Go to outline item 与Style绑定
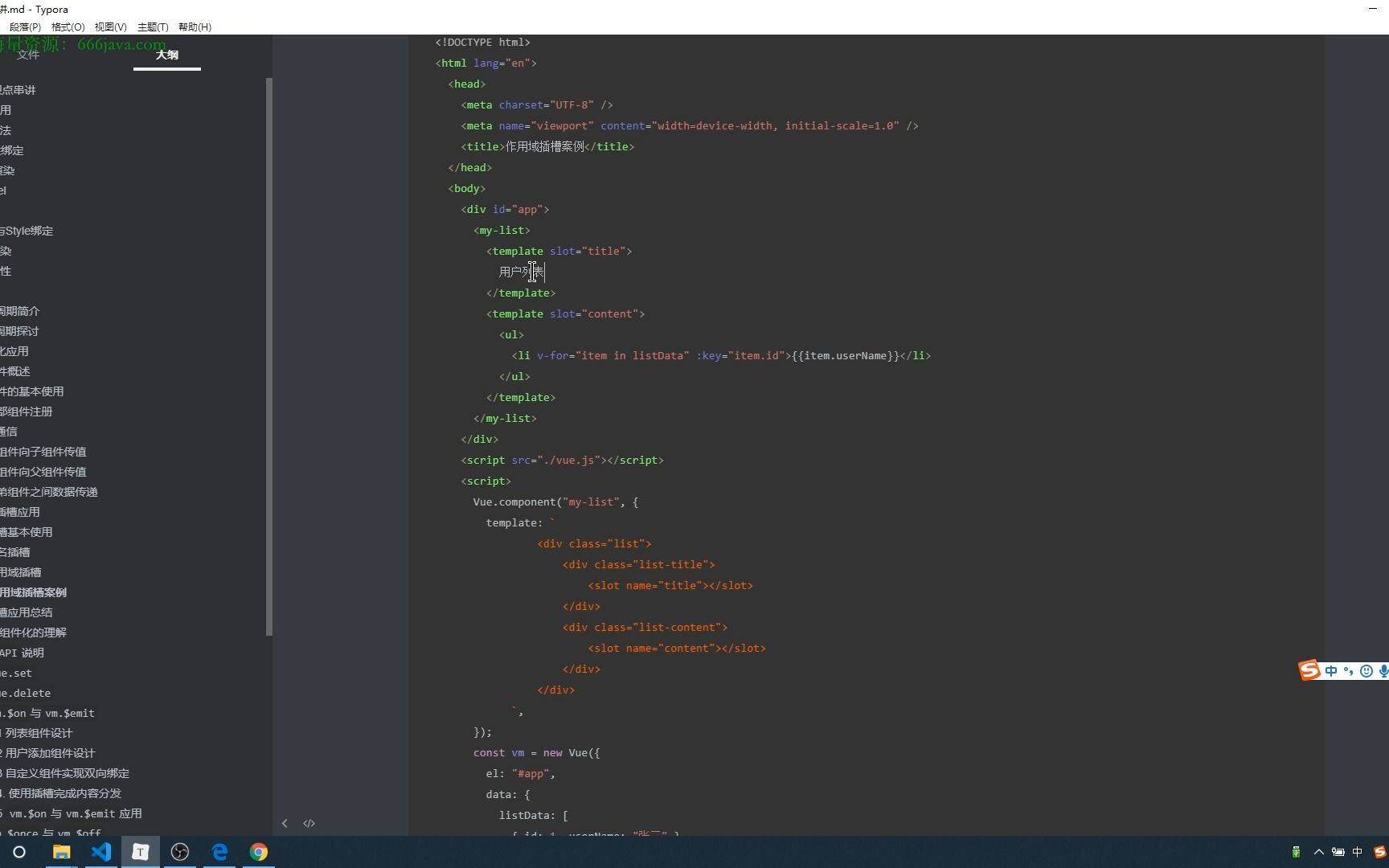 click(27, 231)
